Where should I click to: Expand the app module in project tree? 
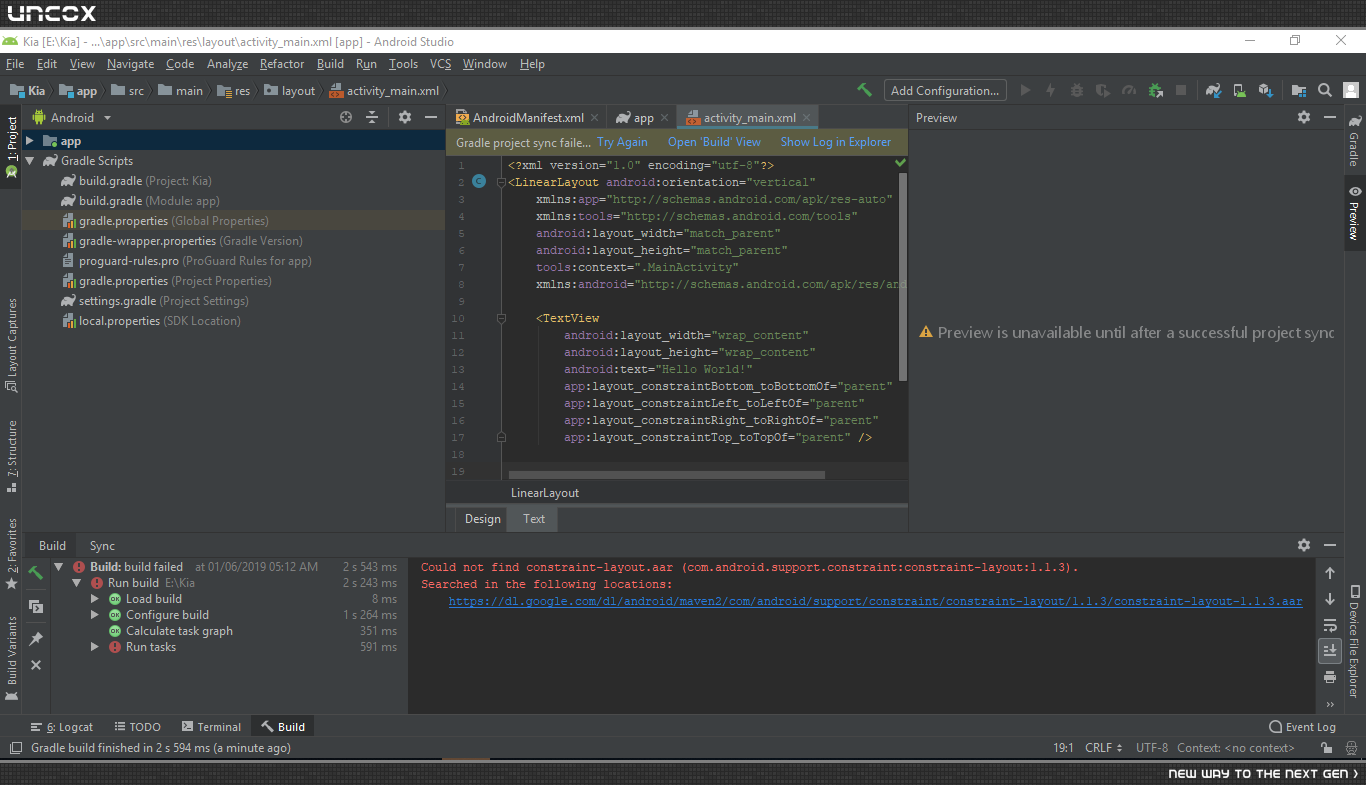click(30, 141)
